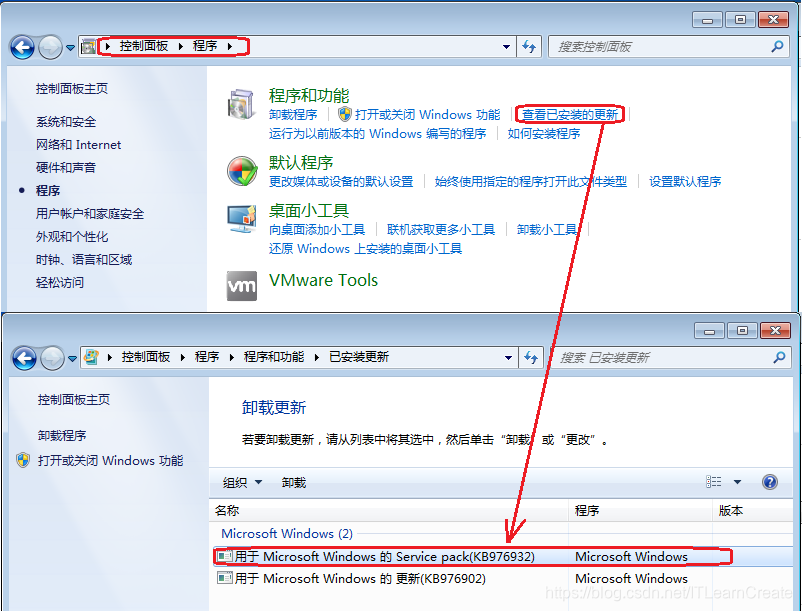Viewport: 802px width, 611px height.
Task: Open 控制面板主页 in top window sidebar
Action: point(72,88)
